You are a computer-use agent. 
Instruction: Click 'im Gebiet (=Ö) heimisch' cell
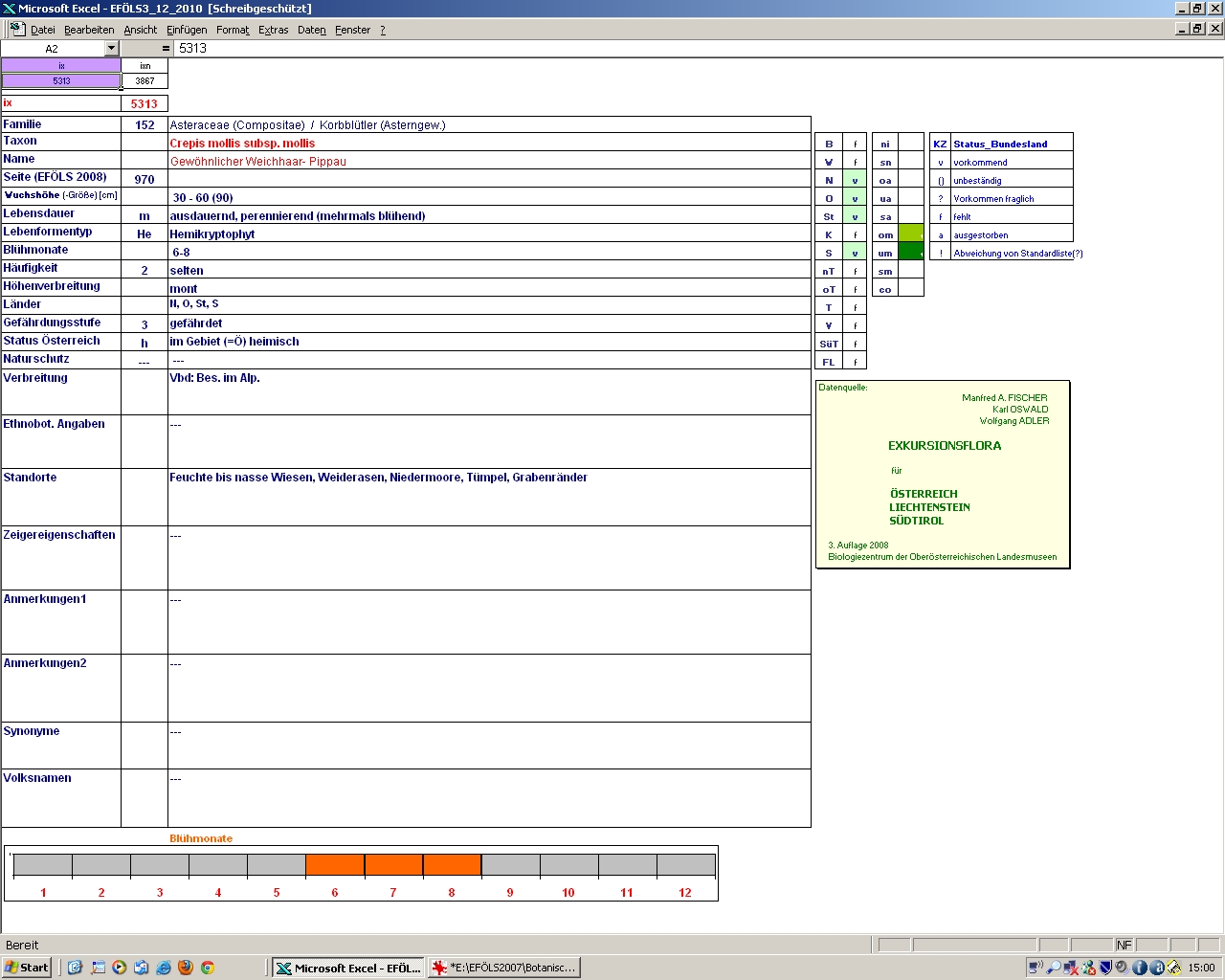(x=489, y=341)
